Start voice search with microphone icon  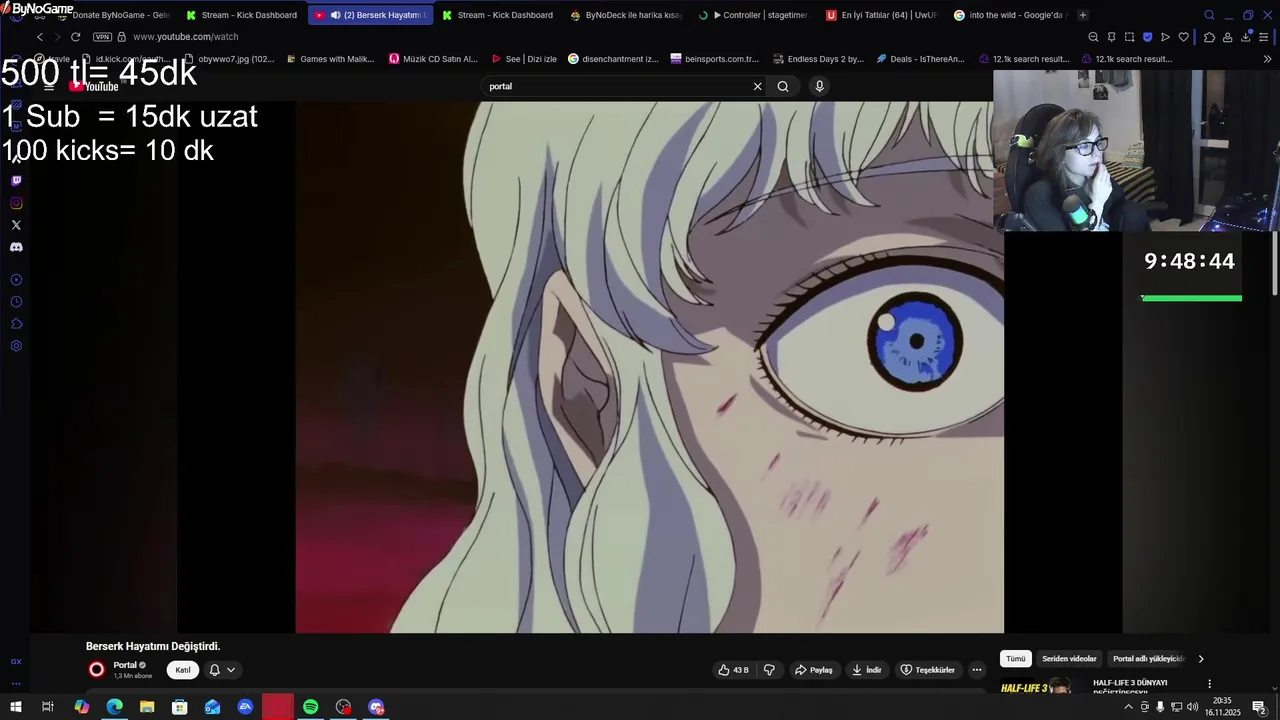pos(819,86)
